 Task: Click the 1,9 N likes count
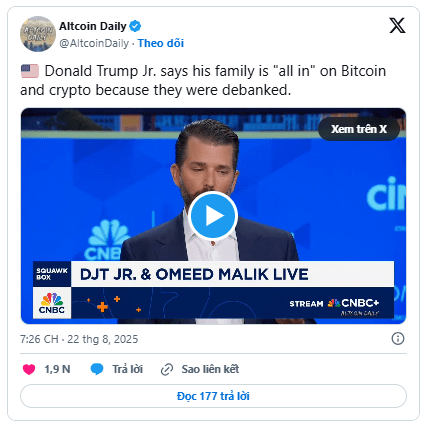coord(57,369)
